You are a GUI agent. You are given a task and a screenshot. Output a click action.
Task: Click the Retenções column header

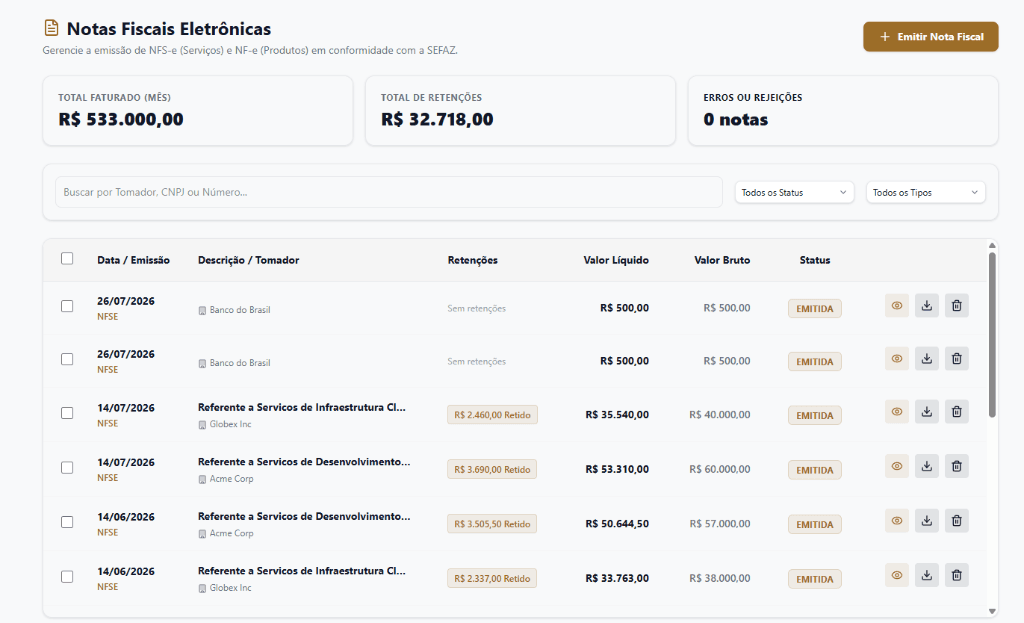(472, 260)
